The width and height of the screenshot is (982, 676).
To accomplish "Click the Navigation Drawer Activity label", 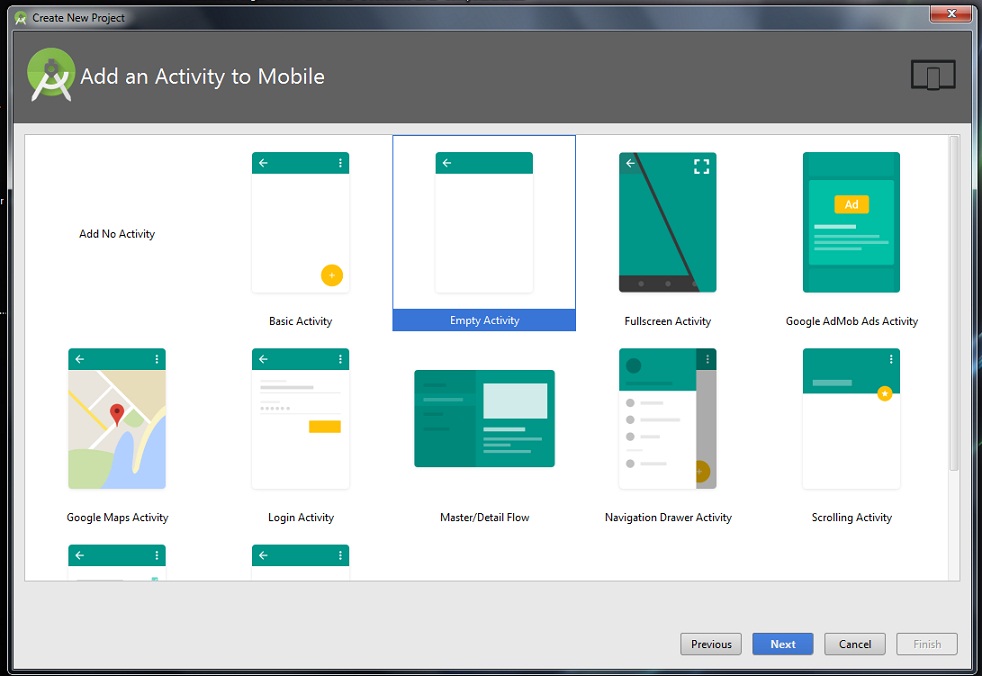I will (x=668, y=517).
